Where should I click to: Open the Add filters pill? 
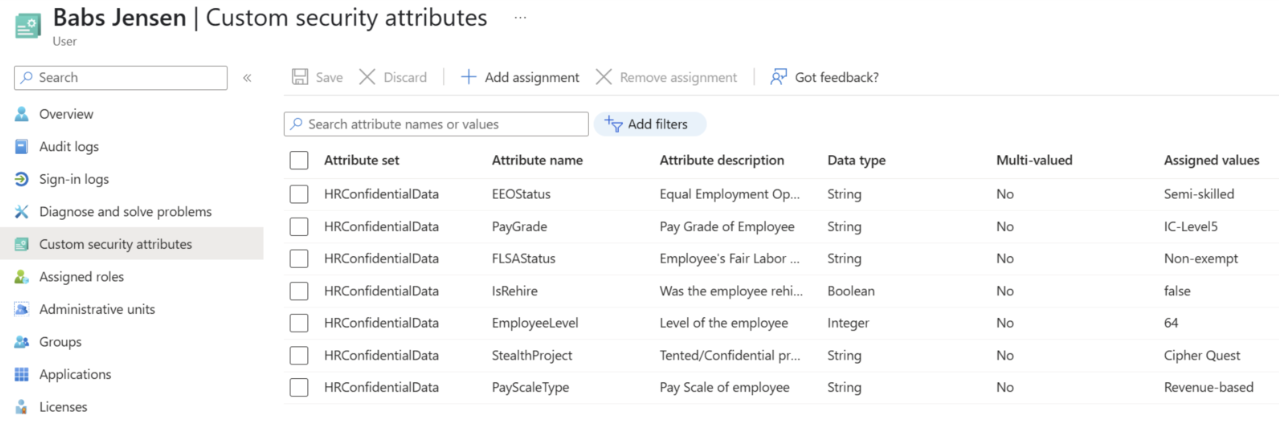649,124
